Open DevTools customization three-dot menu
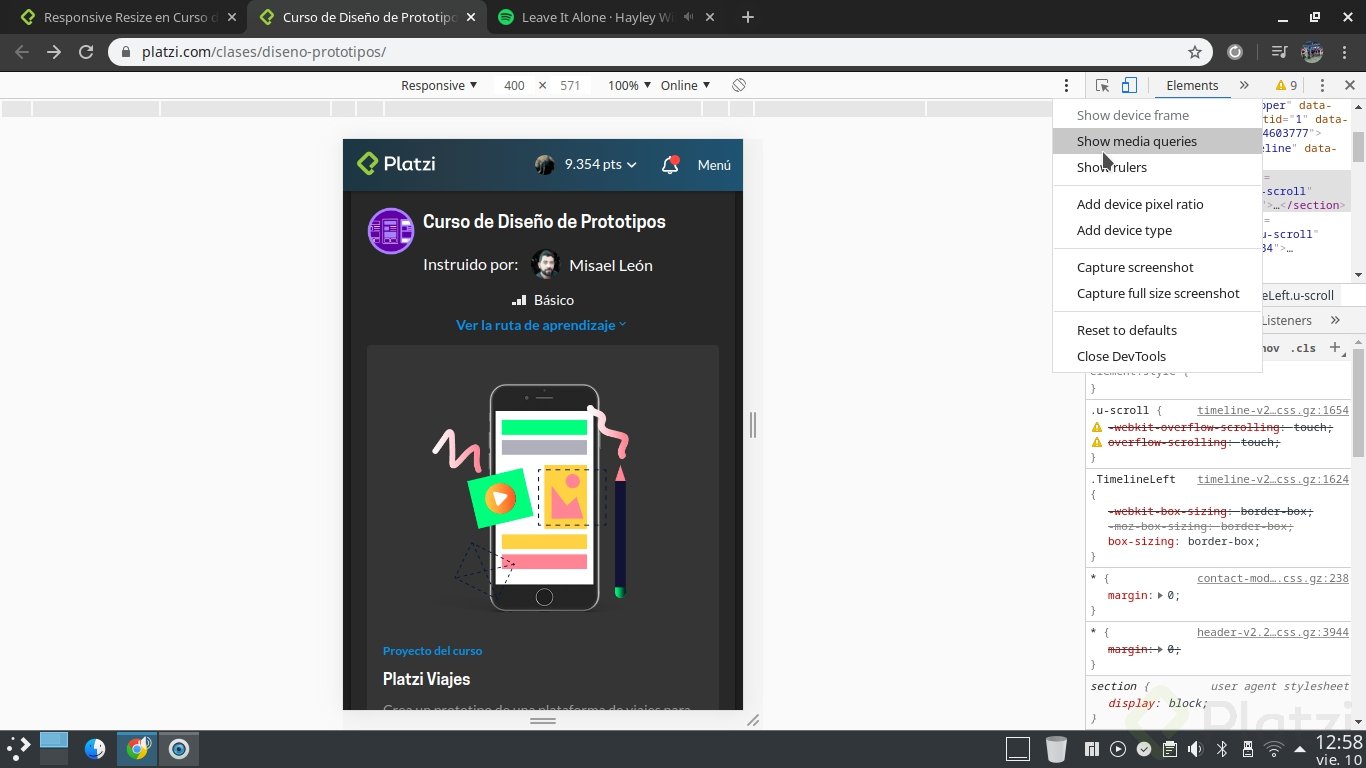1366x768 pixels. 1322,85
